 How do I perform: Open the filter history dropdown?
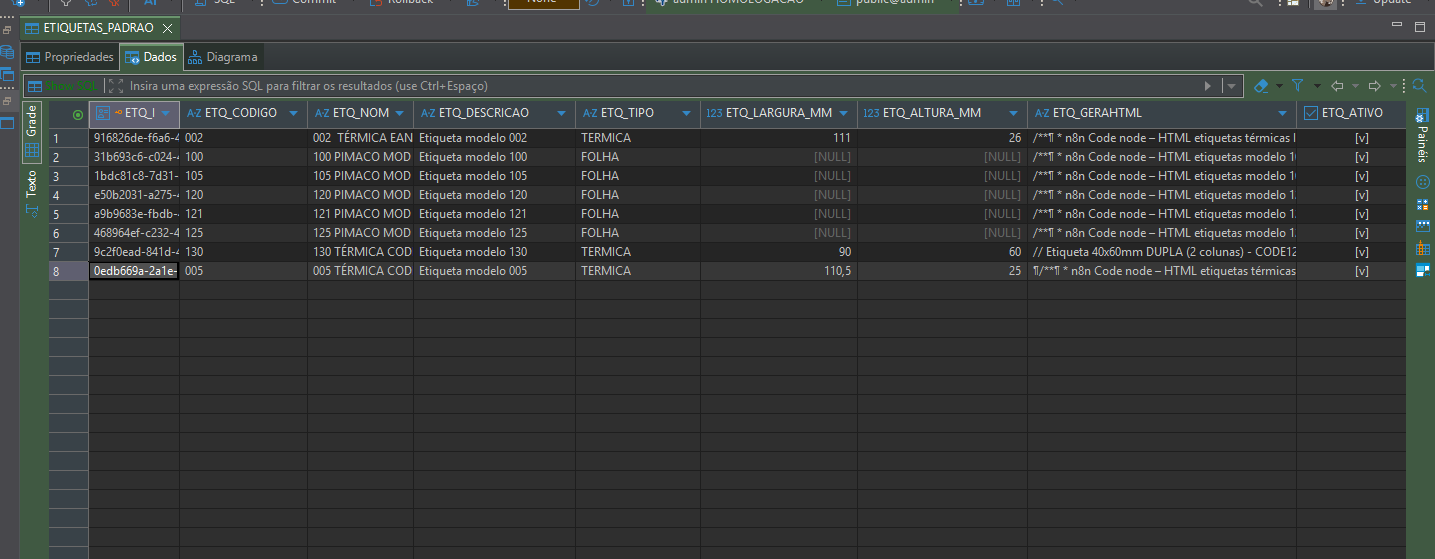point(1231,86)
